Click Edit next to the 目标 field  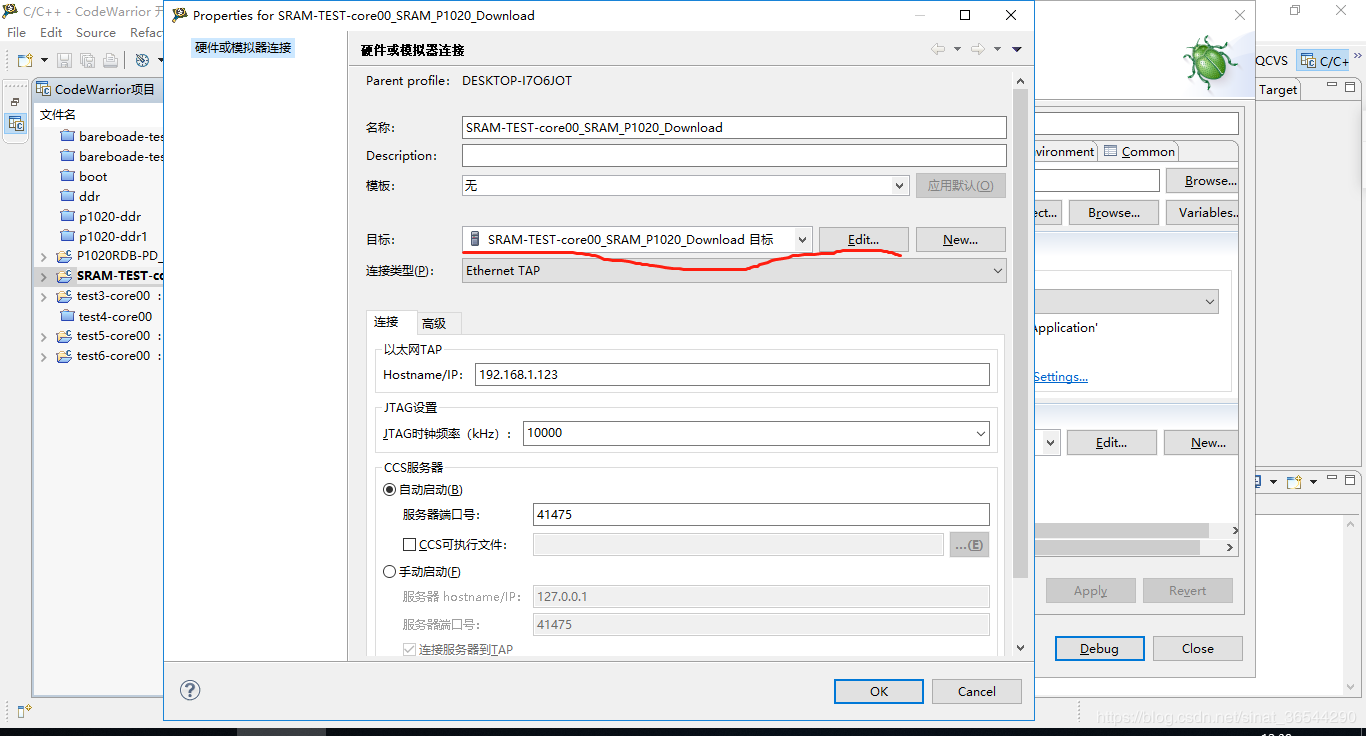[863, 240]
